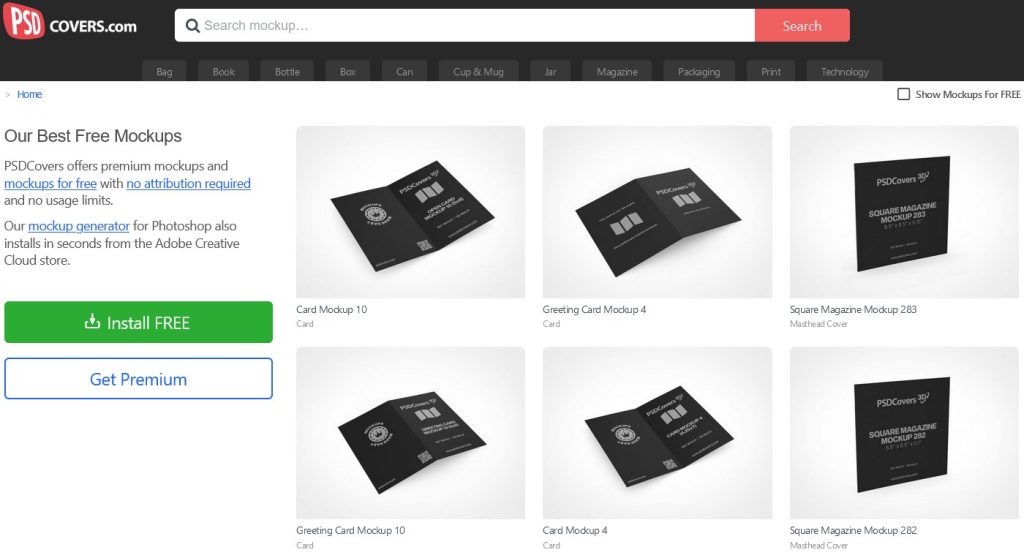The image size is (1024, 558).
Task: Open the Technology category tab
Action: (x=844, y=72)
